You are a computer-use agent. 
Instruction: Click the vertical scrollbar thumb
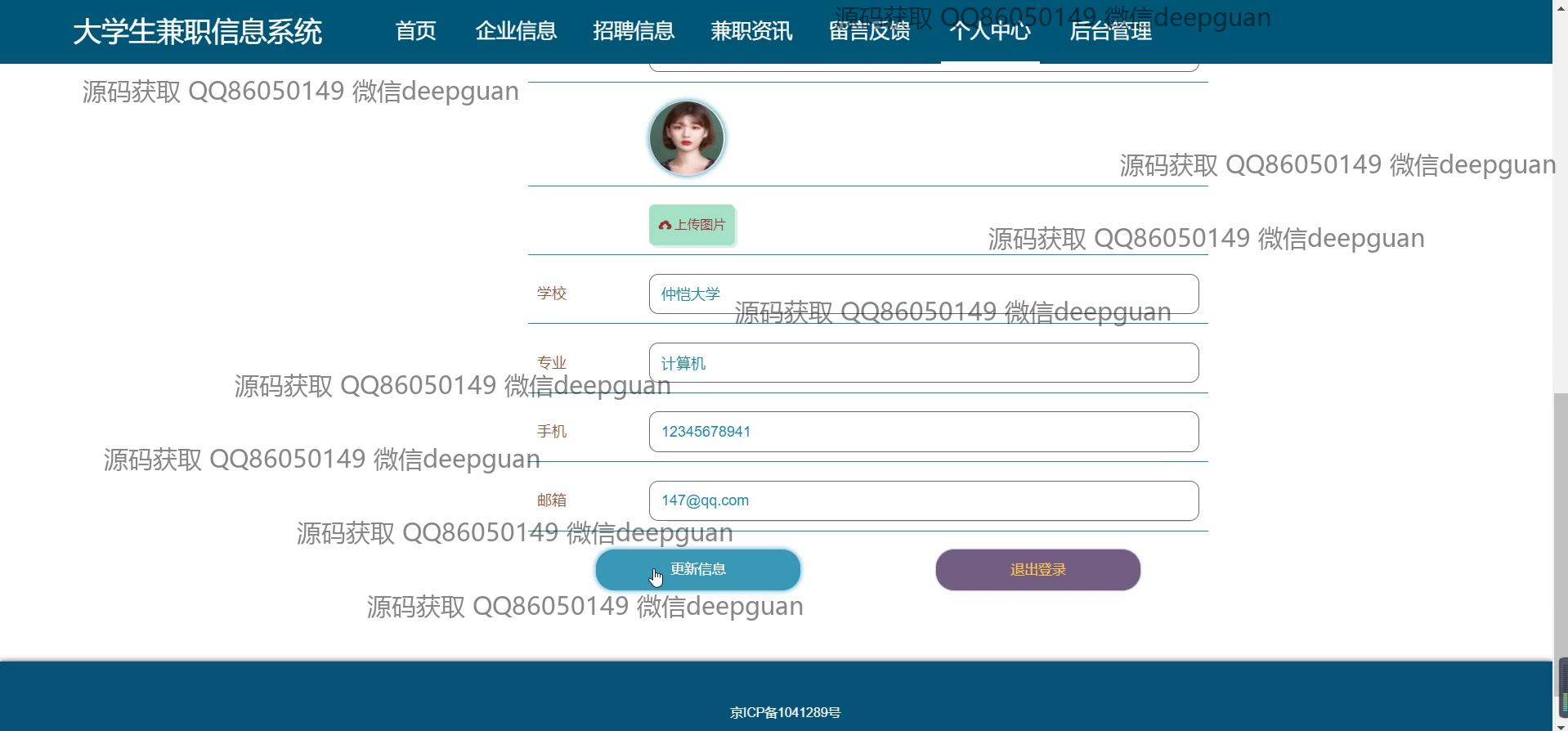[1560, 540]
